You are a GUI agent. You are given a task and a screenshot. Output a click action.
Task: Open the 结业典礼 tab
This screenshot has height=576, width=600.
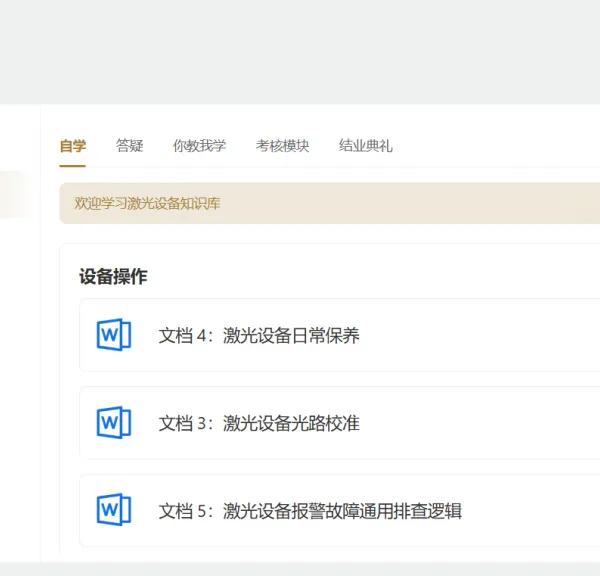coord(365,146)
